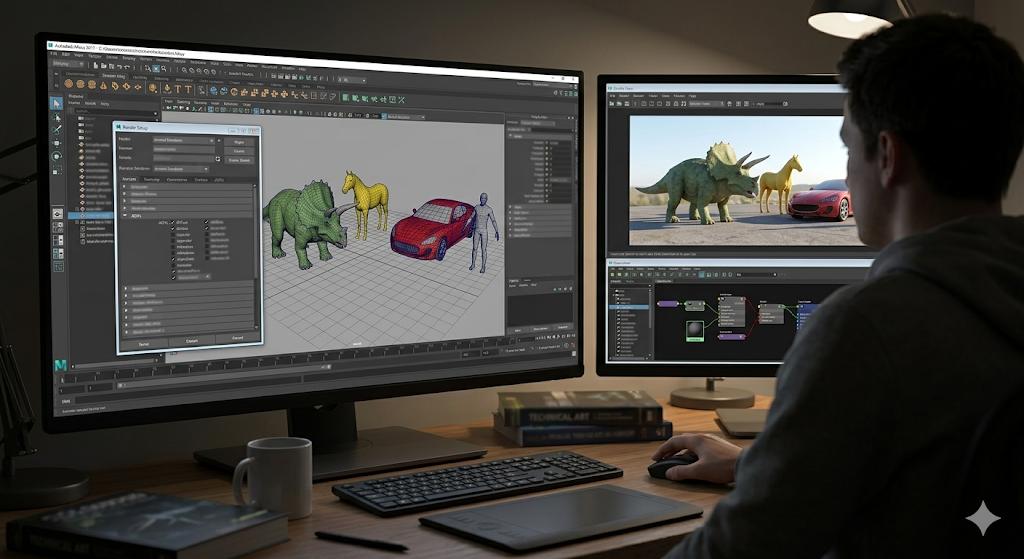
Task: Toggle second checkbox in AOVs left column
Action: pos(173,229)
